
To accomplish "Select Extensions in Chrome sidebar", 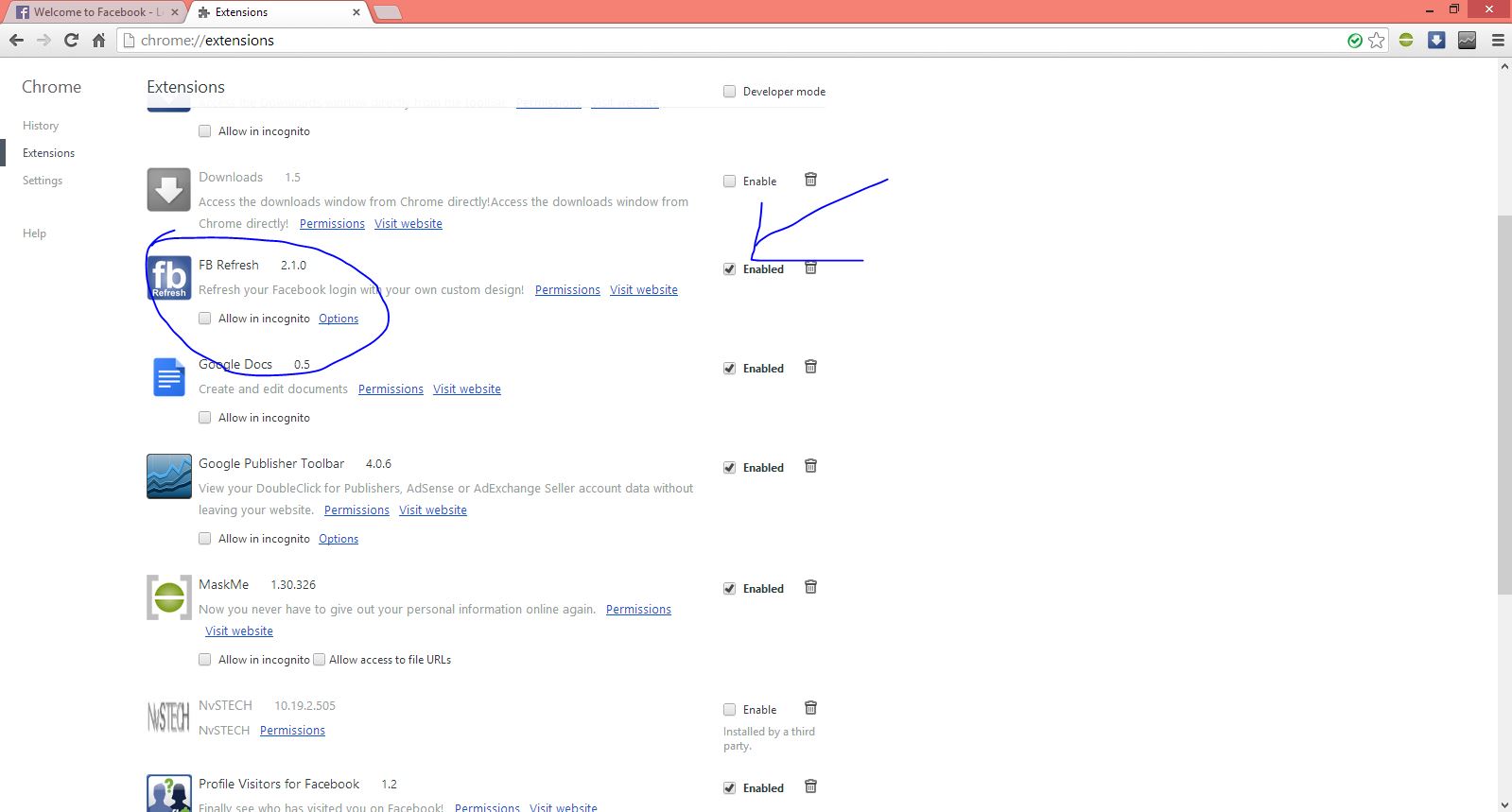I will (48, 153).
